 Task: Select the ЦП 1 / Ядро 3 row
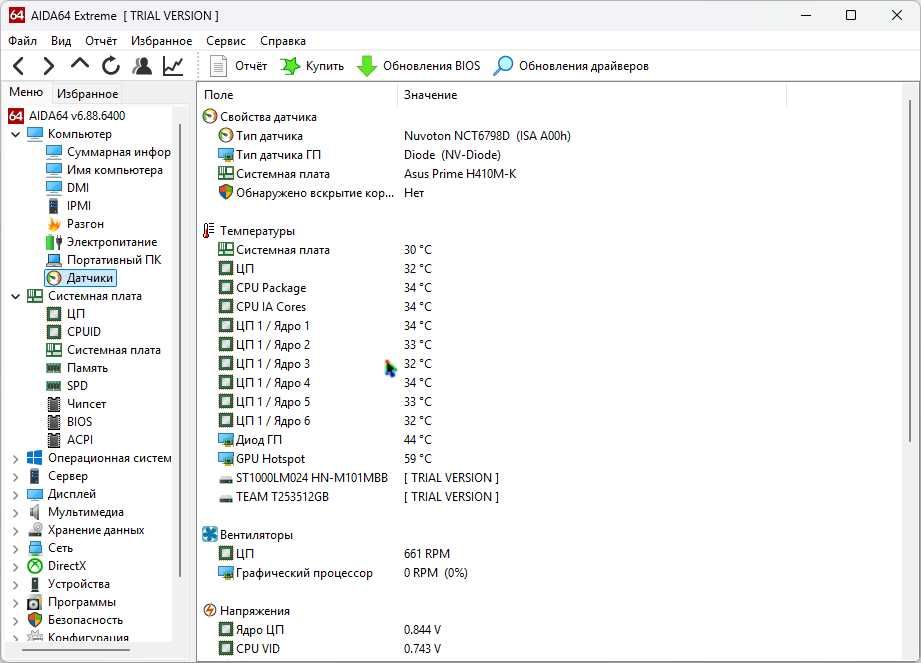point(324,364)
